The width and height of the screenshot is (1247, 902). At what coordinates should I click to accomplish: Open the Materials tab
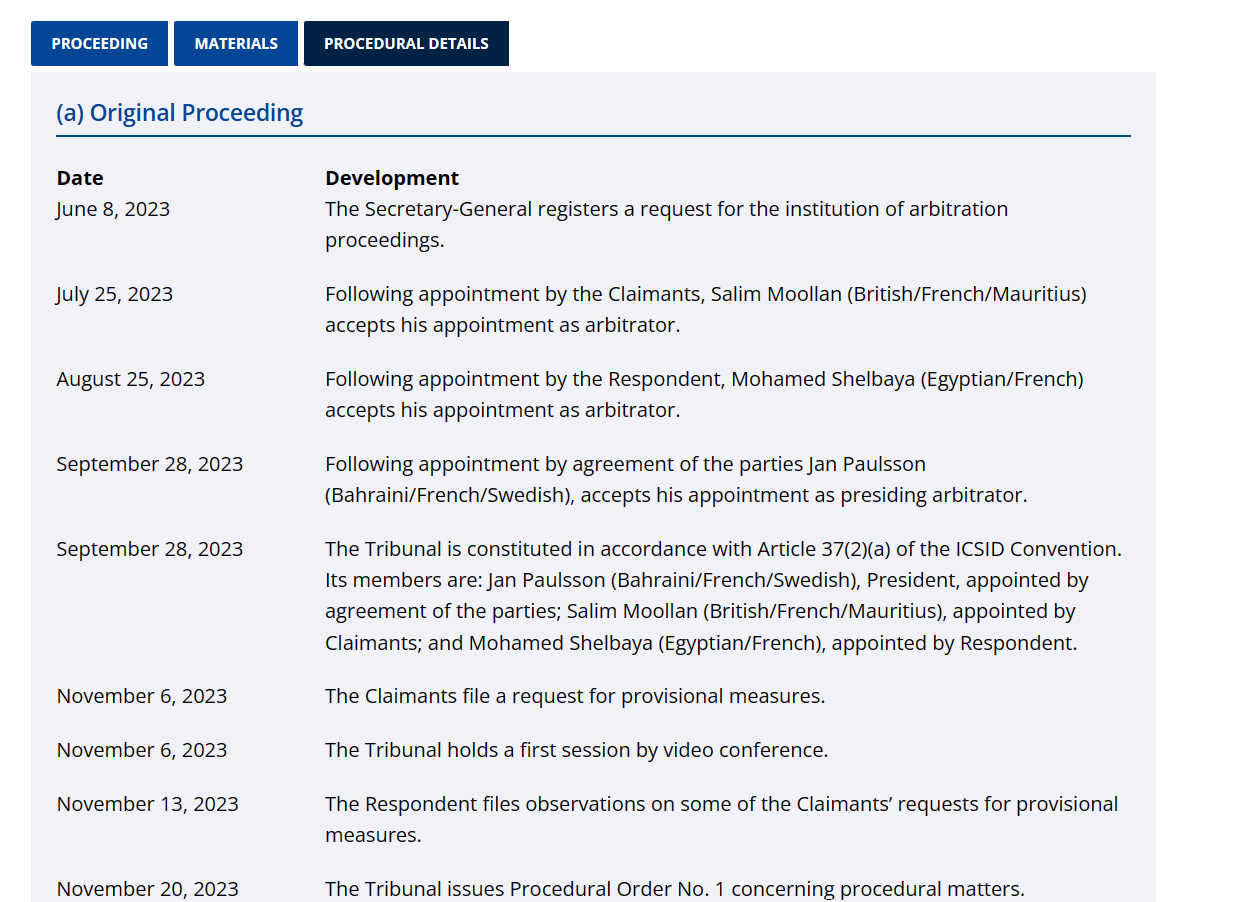236,44
